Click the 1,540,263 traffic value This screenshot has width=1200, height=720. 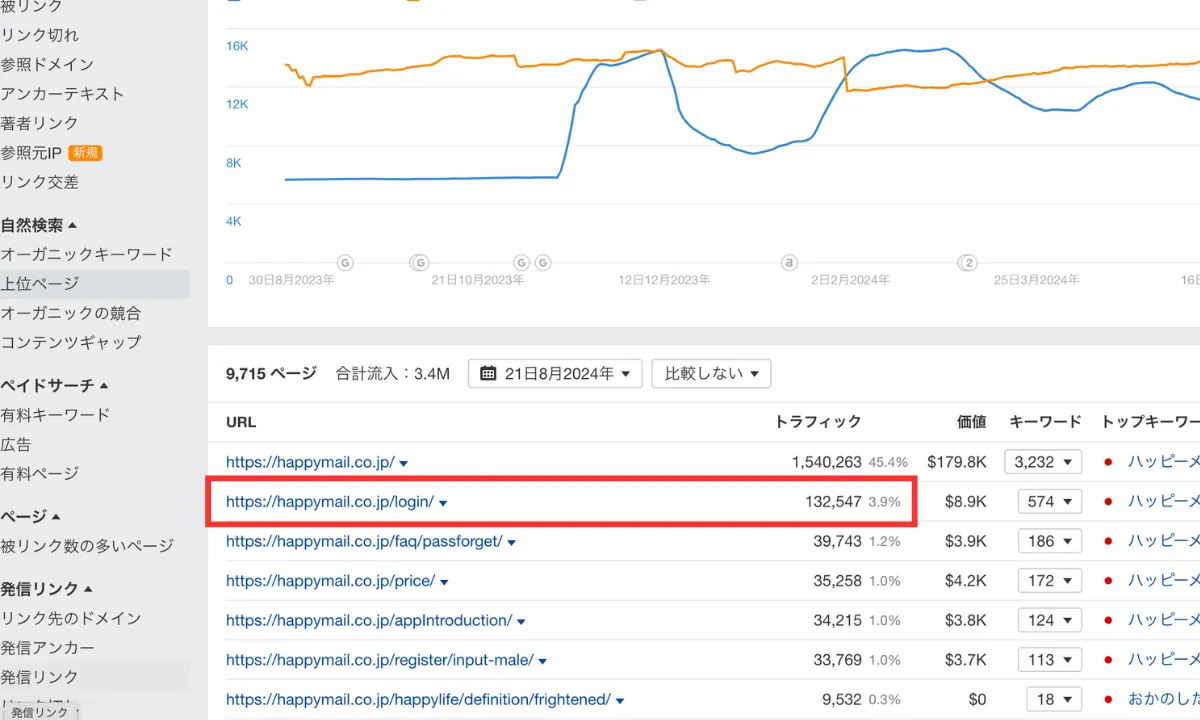click(x=826, y=462)
